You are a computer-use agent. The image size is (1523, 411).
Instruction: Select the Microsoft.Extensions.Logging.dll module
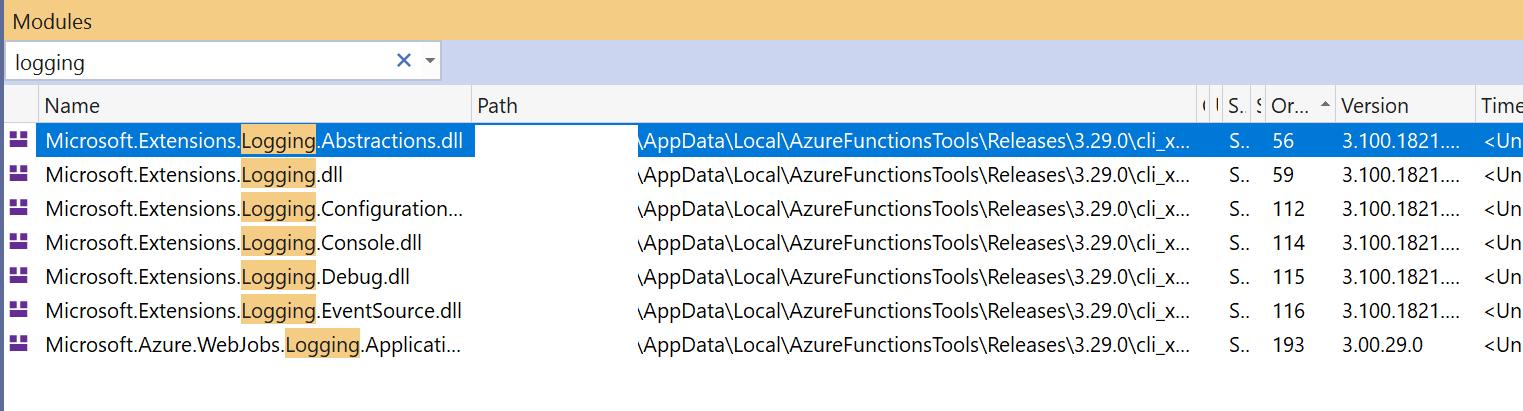tap(194, 175)
